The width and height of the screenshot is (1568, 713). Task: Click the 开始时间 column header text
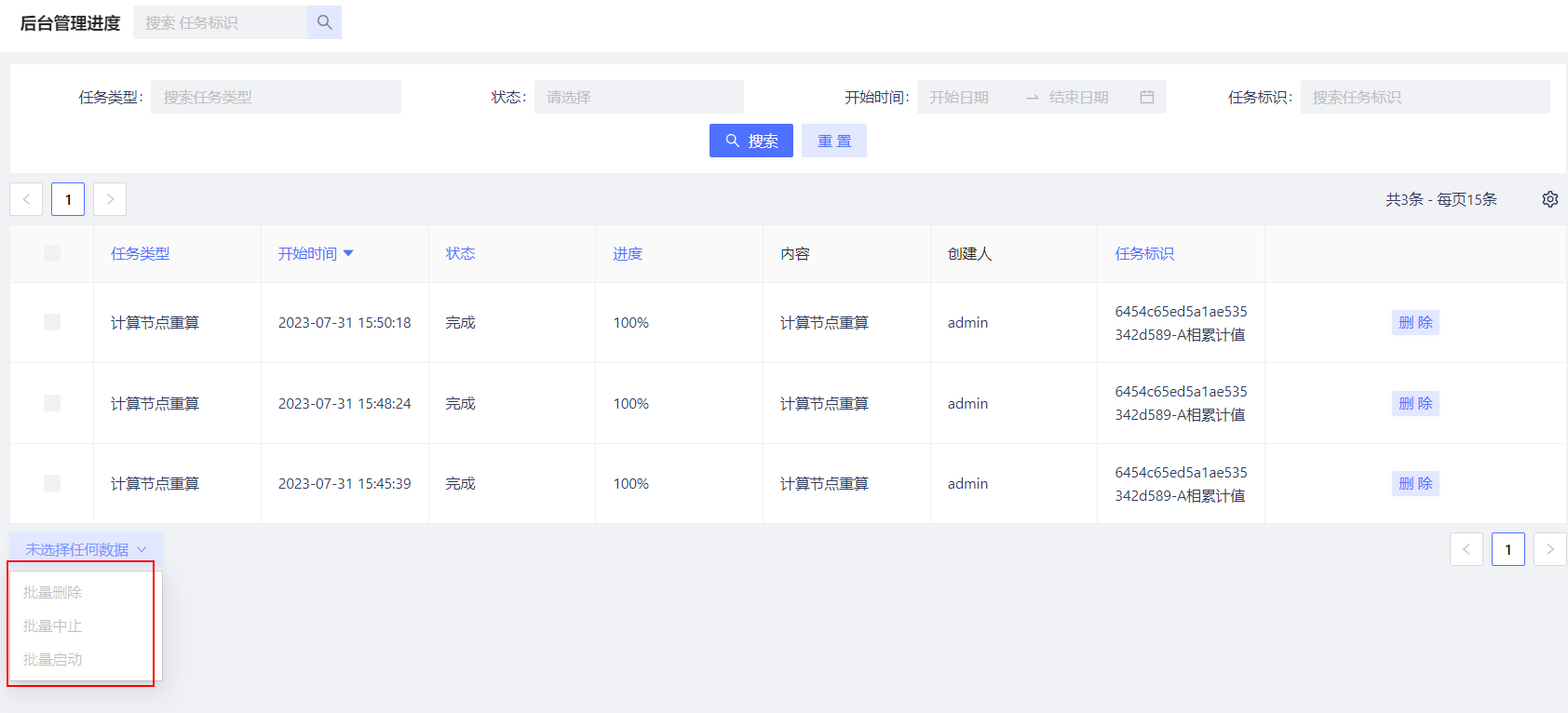pos(307,253)
